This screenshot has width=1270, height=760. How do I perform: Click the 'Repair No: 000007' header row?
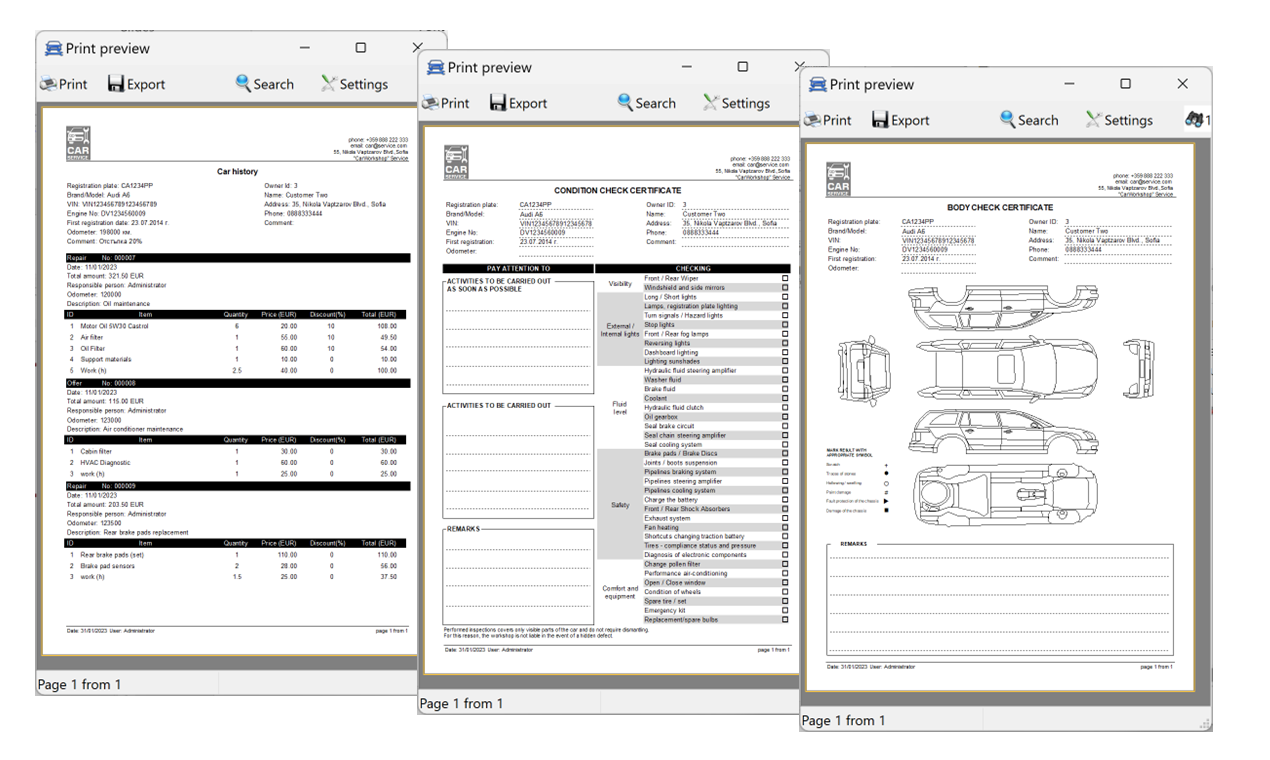(x=238, y=258)
